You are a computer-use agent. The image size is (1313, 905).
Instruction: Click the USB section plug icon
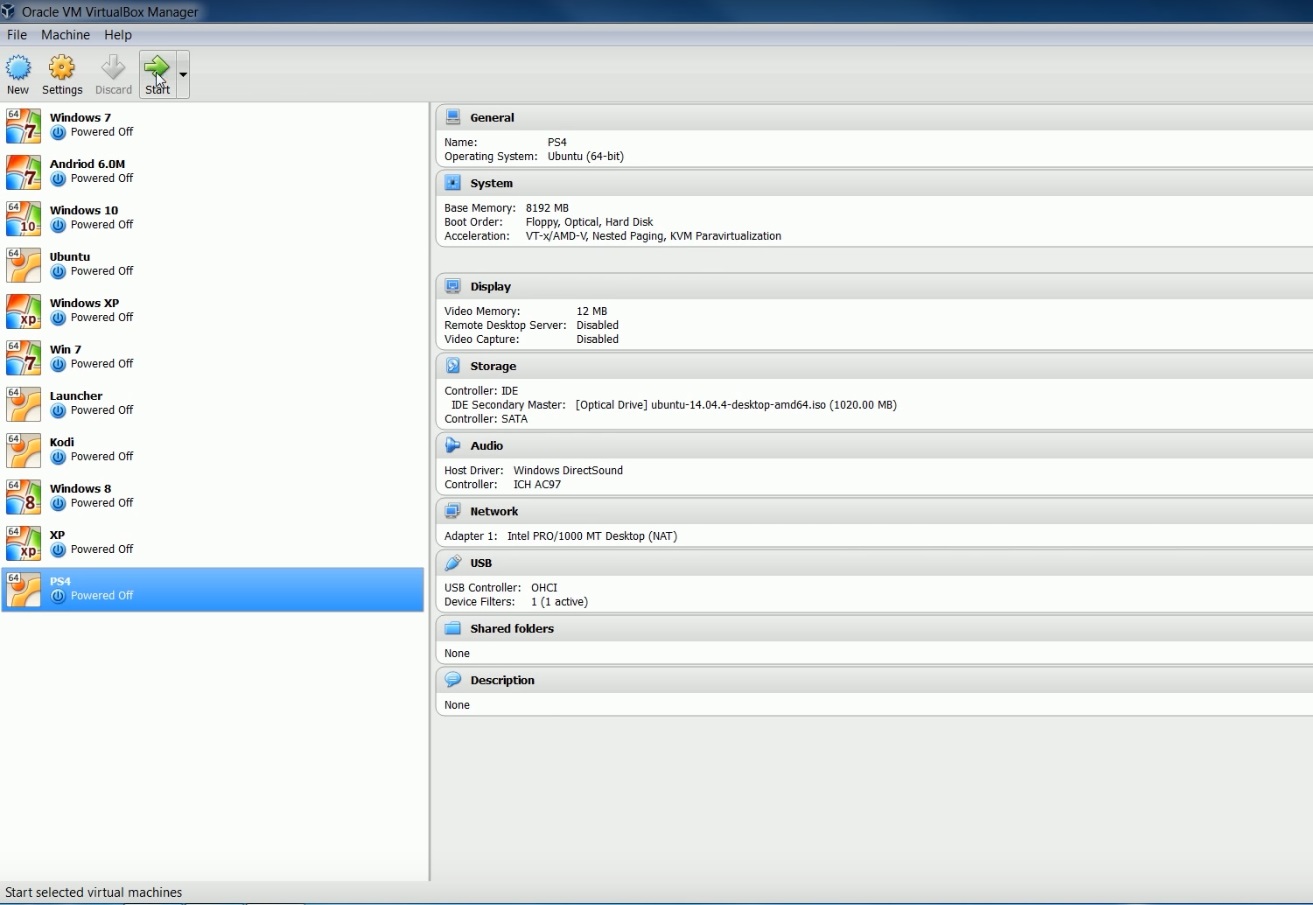[453, 563]
